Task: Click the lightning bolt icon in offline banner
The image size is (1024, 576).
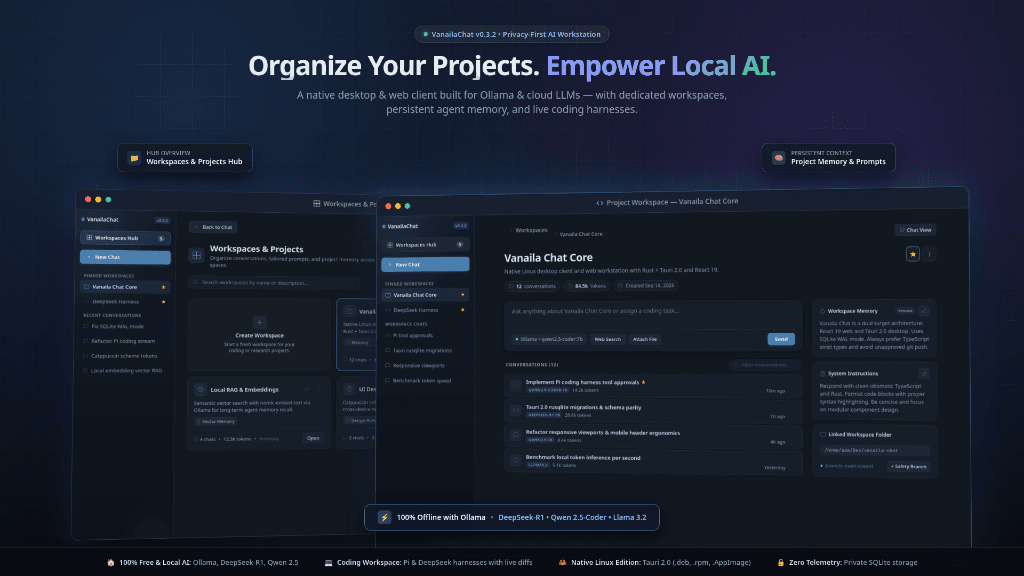Action: click(x=385, y=517)
